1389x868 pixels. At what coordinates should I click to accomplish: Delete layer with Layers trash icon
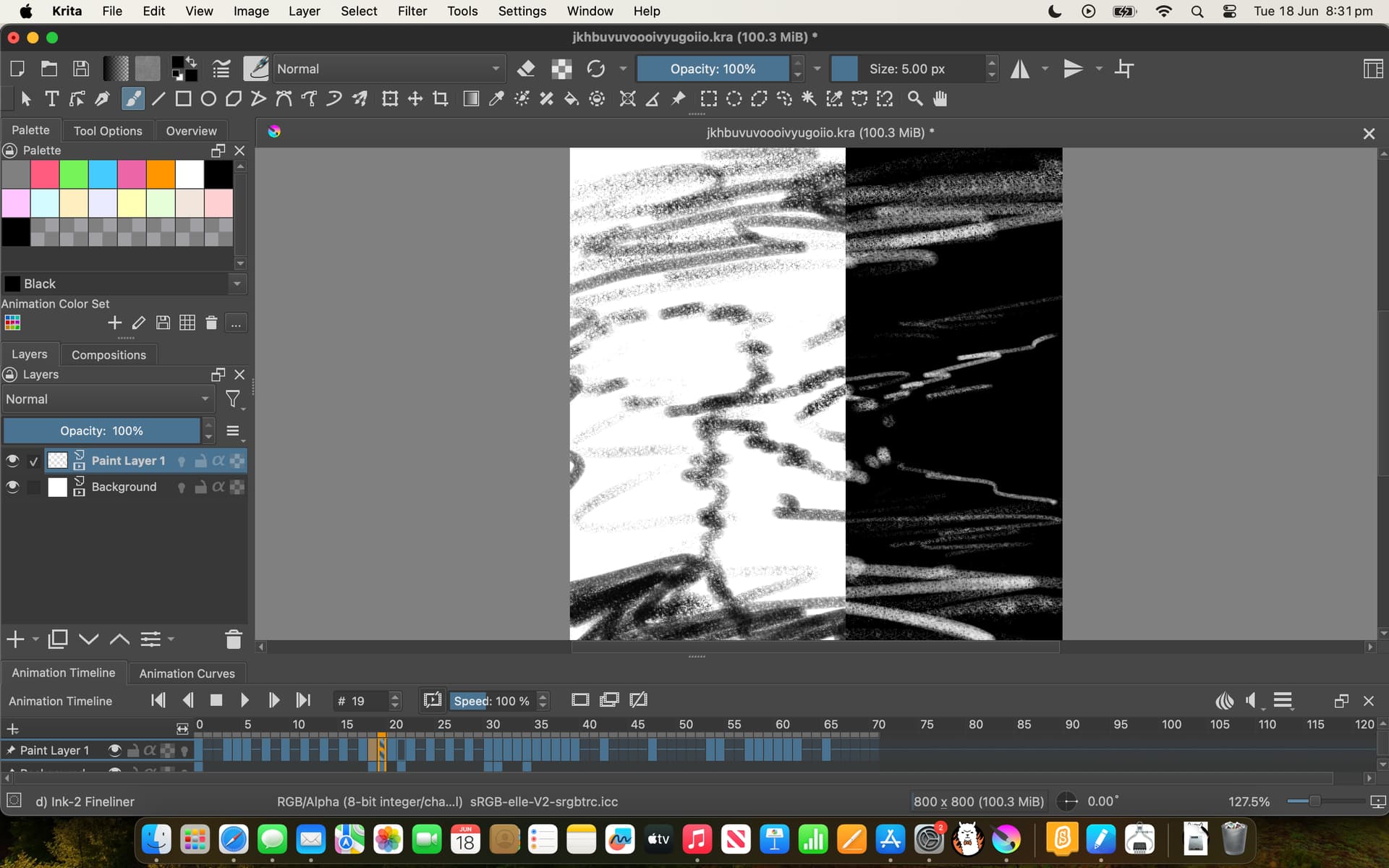[x=233, y=639]
